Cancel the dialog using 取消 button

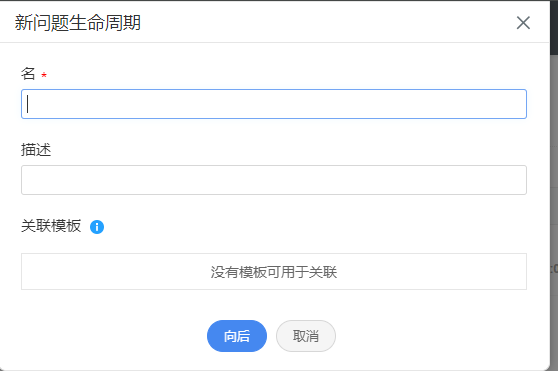coord(306,336)
